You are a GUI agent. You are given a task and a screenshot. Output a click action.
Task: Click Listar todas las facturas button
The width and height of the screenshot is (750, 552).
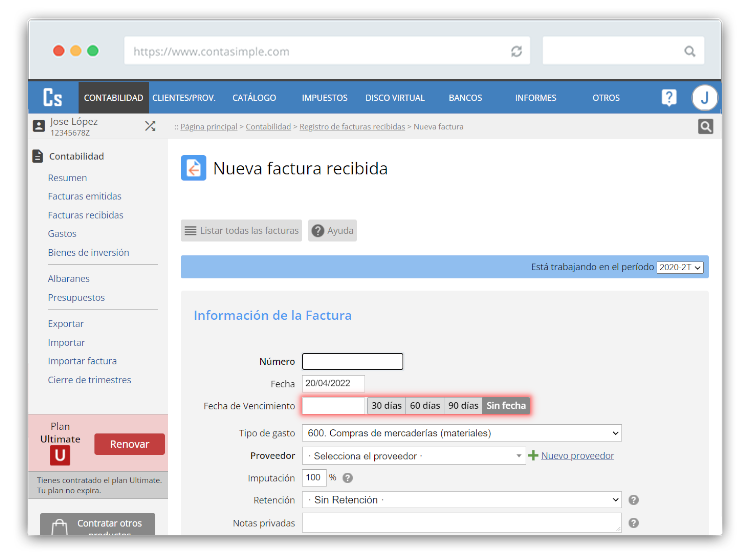click(x=242, y=231)
